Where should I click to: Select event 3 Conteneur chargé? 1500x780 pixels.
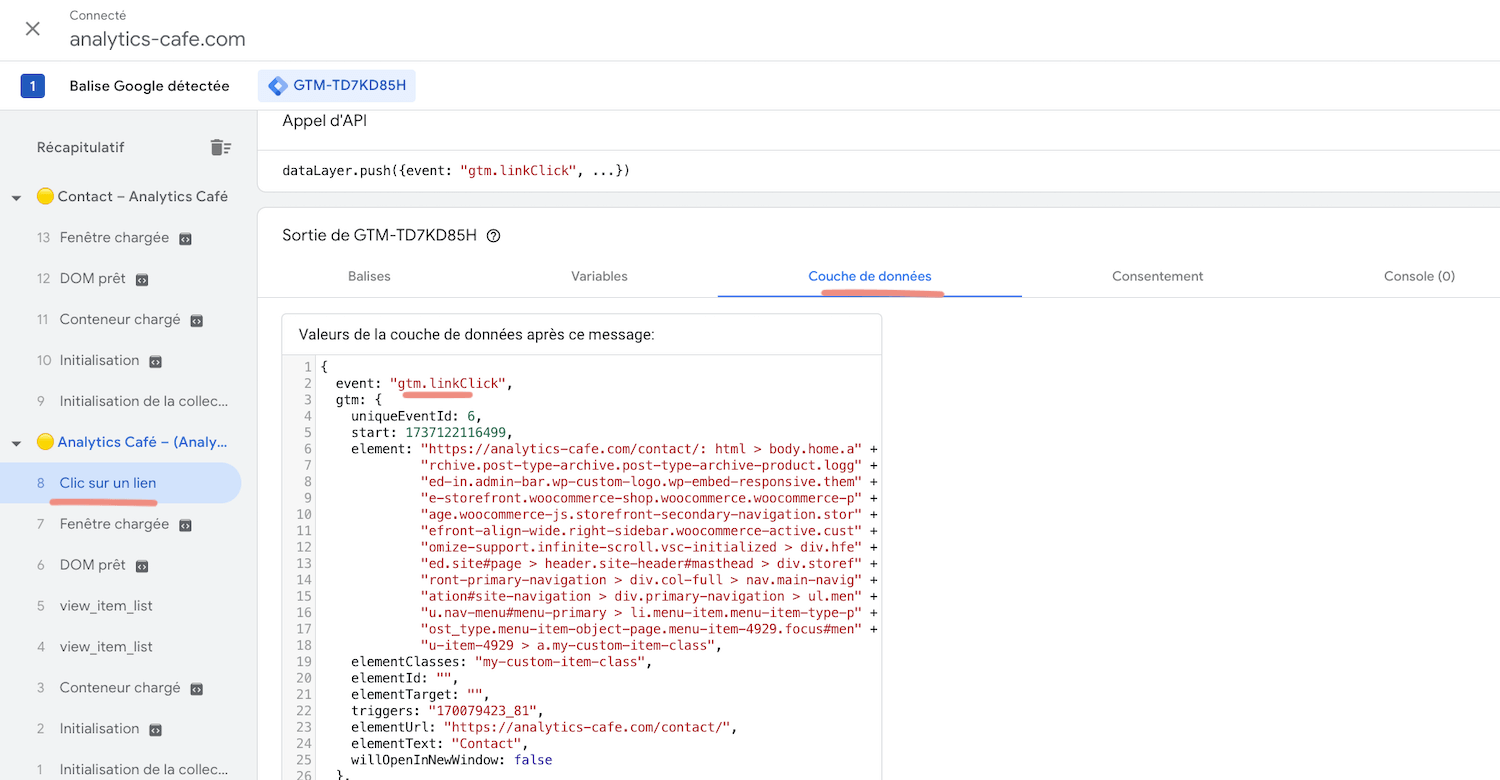pyautogui.click(x=120, y=688)
